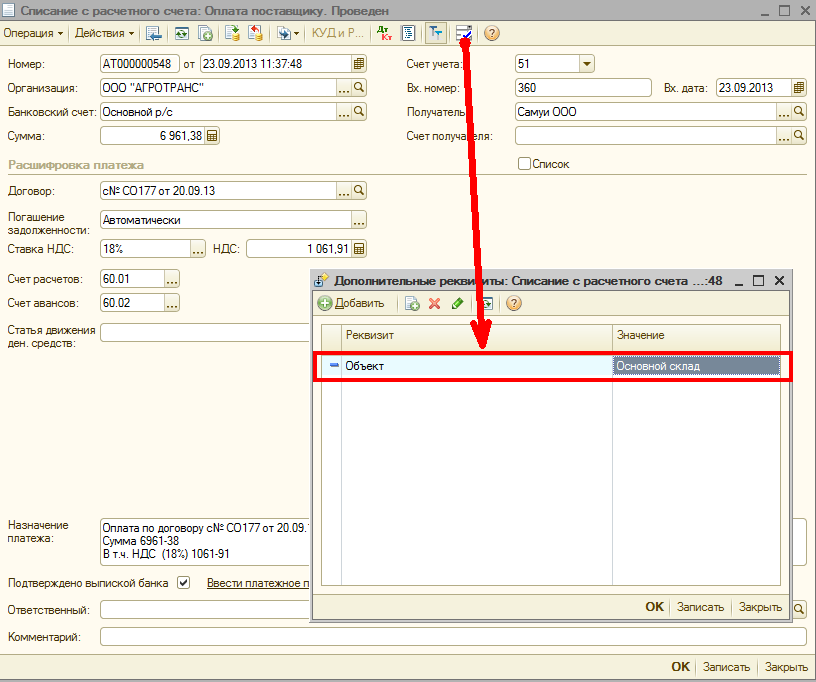Click Записать in main document footer

click(x=724, y=667)
